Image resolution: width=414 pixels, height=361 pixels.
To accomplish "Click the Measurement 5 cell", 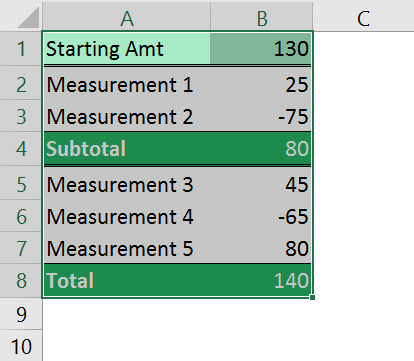I will 127,249.
